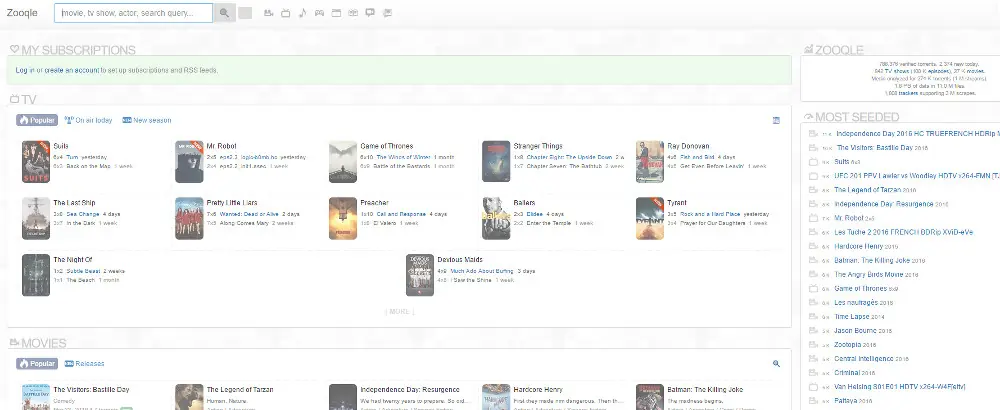
Task: Select the TV Popular tab
Action: (x=37, y=120)
